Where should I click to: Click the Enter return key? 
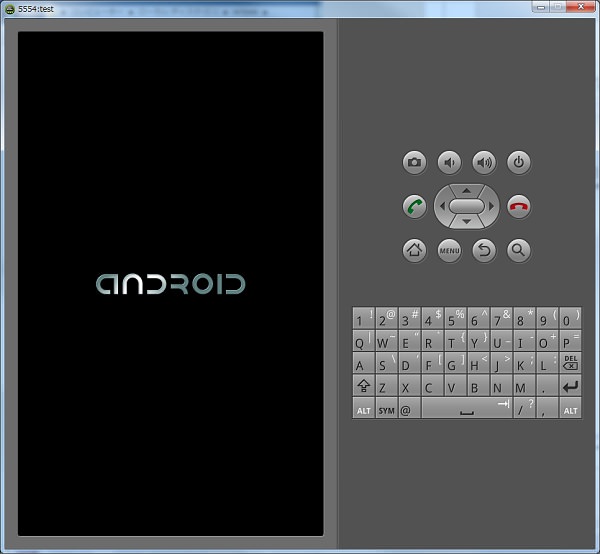tap(570, 385)
